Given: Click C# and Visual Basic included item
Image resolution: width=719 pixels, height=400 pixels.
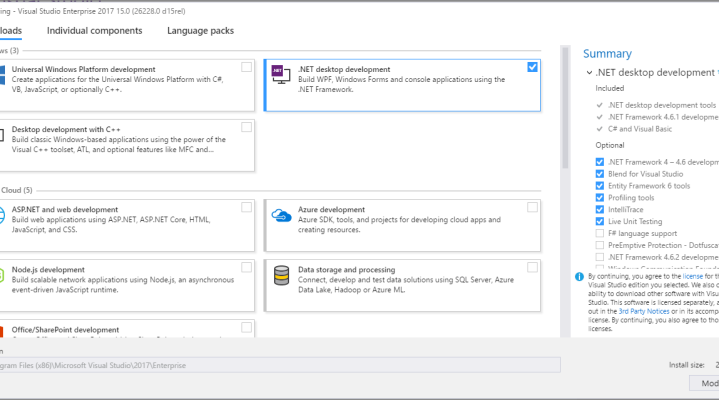Looking at the screenshot, I should click(640, 129).
